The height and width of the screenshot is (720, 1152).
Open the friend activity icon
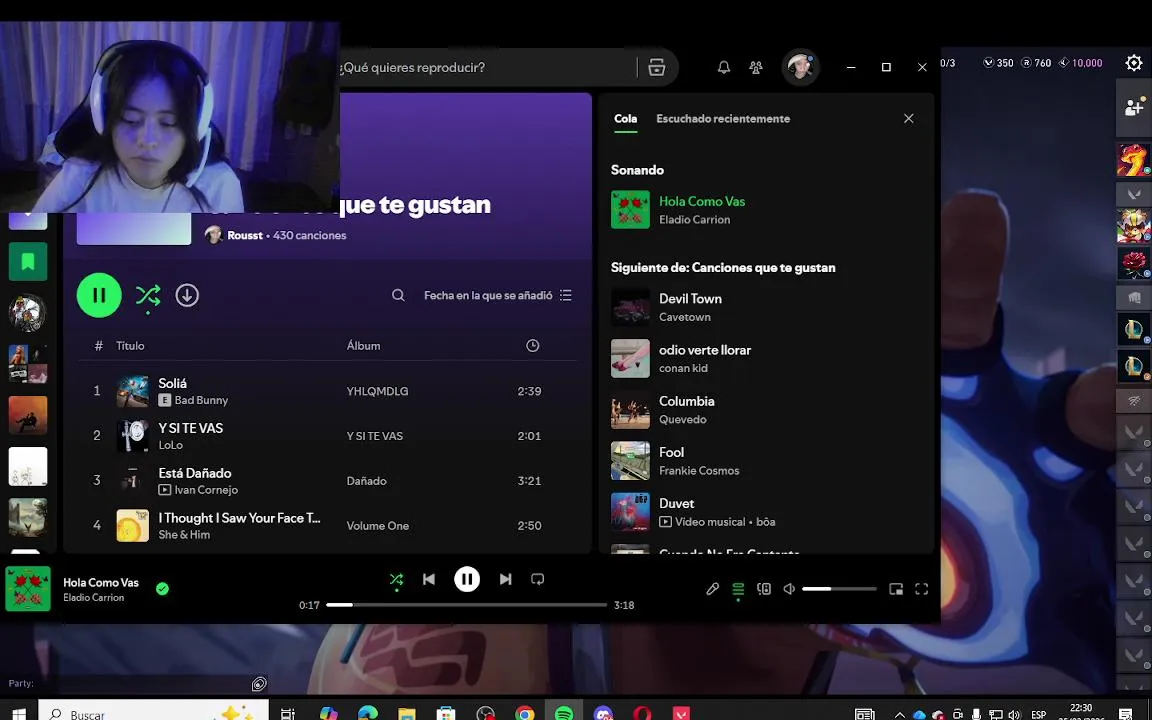(755, 68)
